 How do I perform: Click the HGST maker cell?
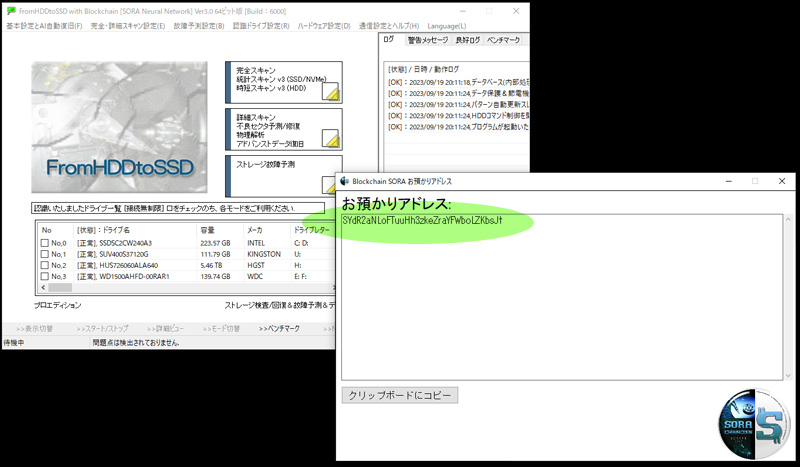[256, 265]
